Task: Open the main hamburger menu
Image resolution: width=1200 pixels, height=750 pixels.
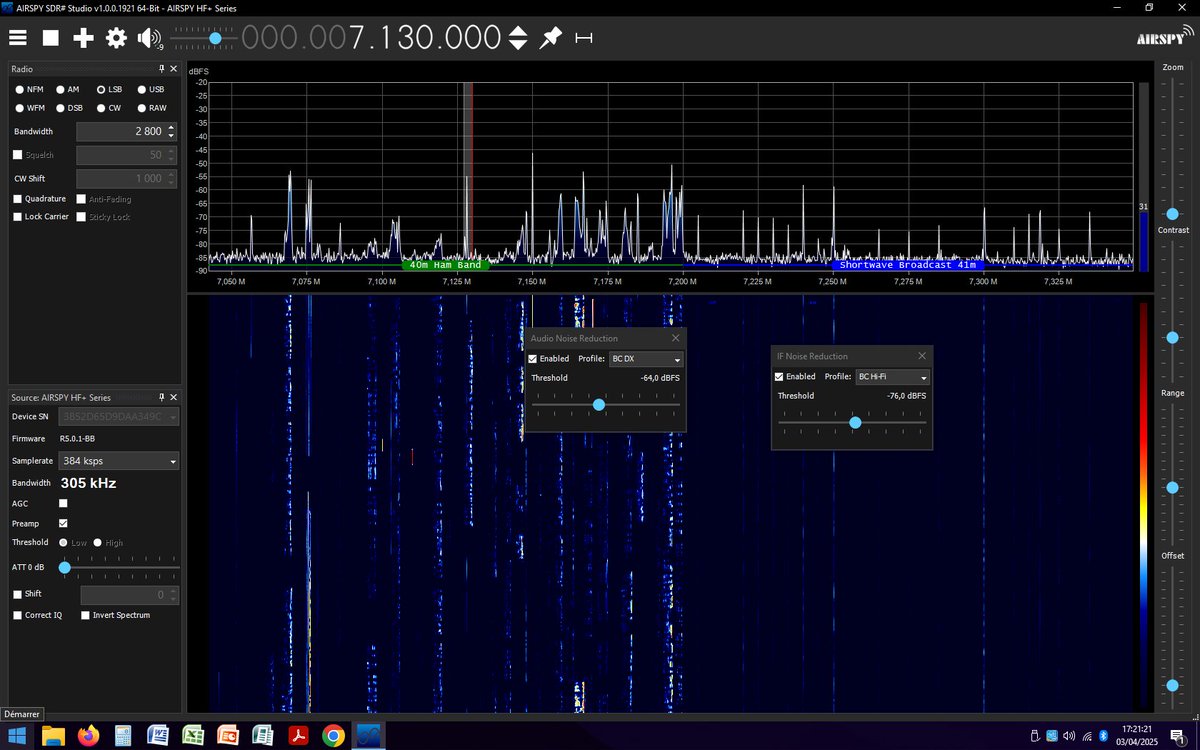Action: click(x=18, y=38)
